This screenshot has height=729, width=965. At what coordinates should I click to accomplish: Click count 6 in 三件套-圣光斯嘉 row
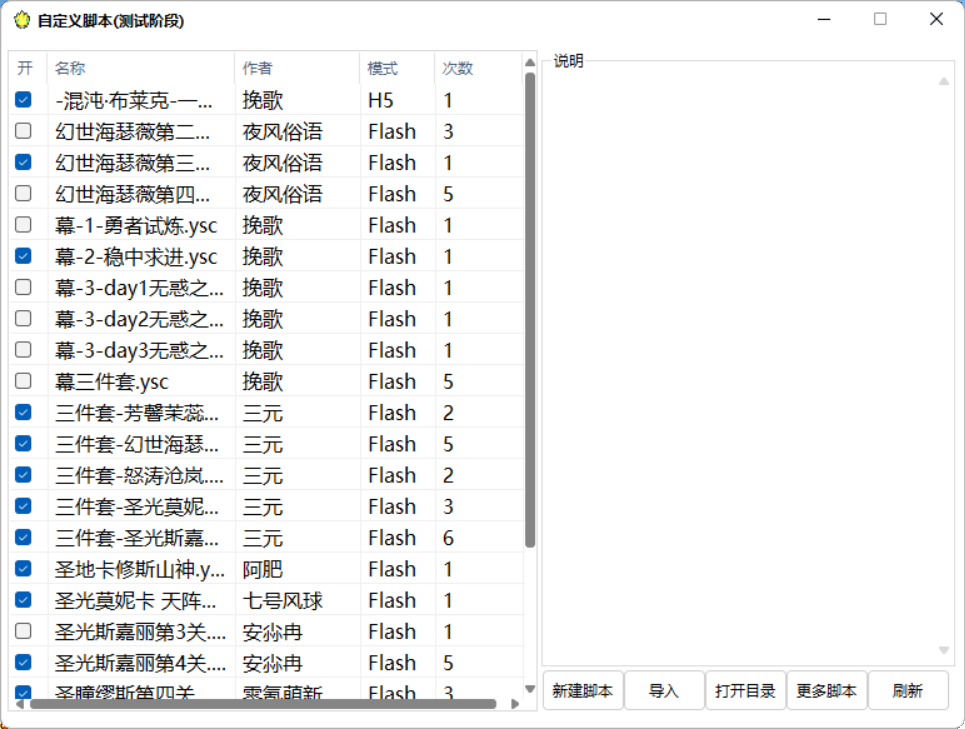448,538
